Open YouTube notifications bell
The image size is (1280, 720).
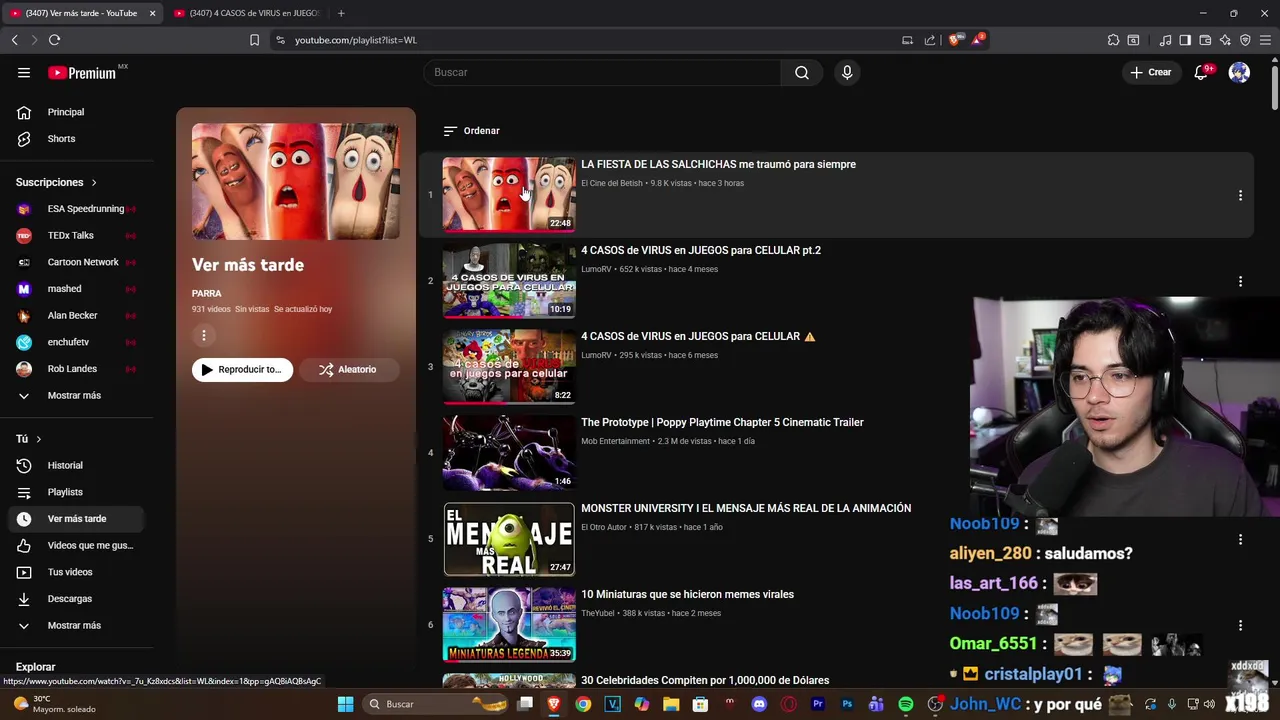pyautogui.click(x=1201, y=72)
